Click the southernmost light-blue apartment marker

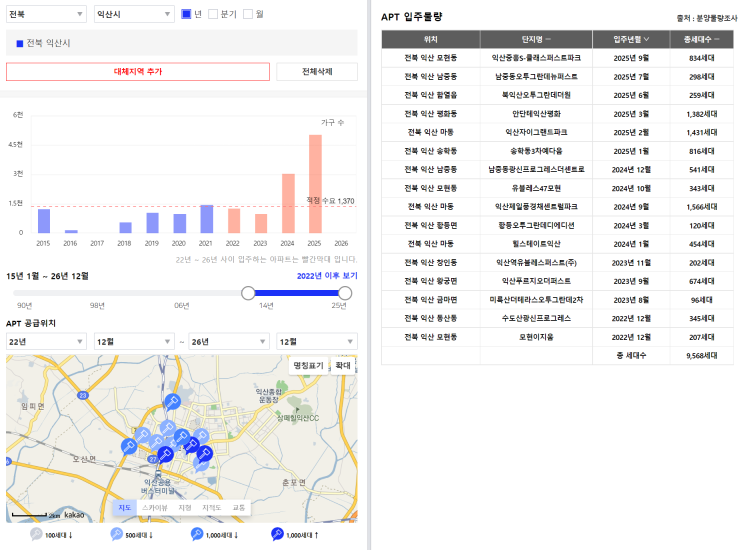point(201,465)
